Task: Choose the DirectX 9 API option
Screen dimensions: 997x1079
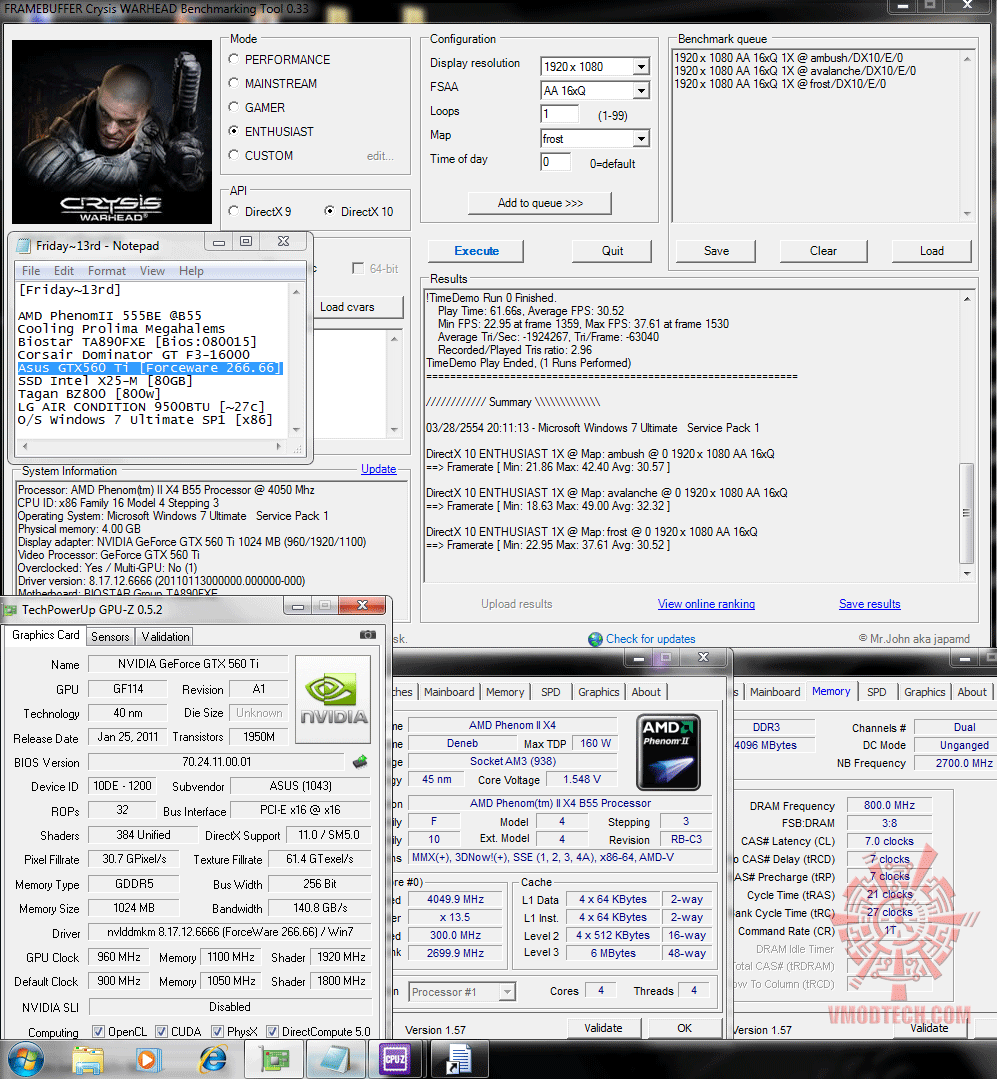Action: pyautogui.click(x=234, y=211)
